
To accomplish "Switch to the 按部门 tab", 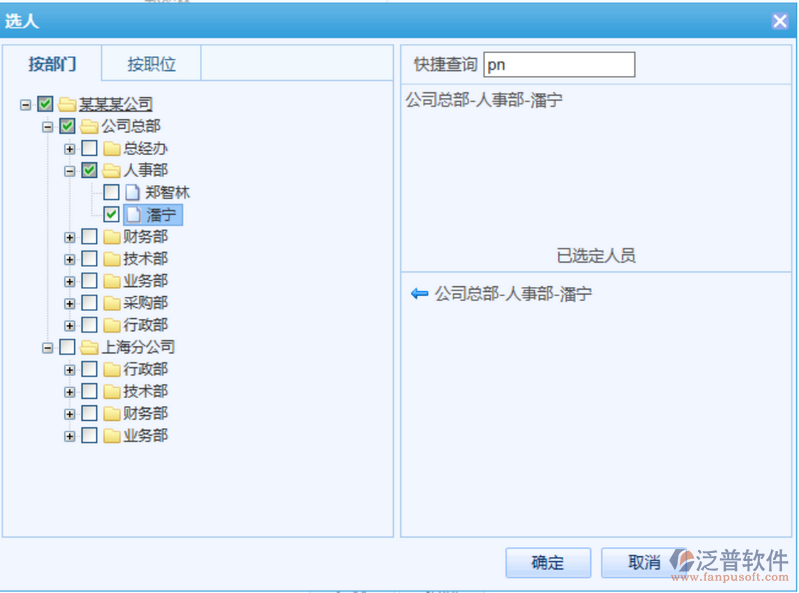I will pos(52,64).
